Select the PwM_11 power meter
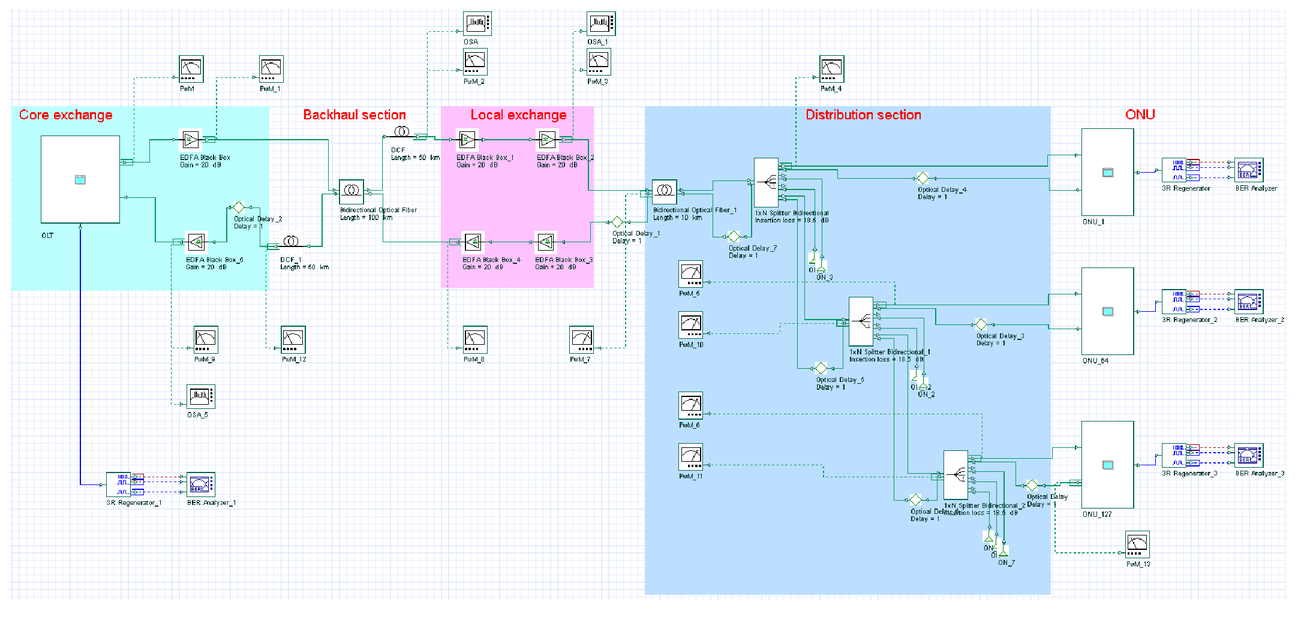Image resolution: width=1301 pixels, height=617 pixels. [x=690, y=455]
